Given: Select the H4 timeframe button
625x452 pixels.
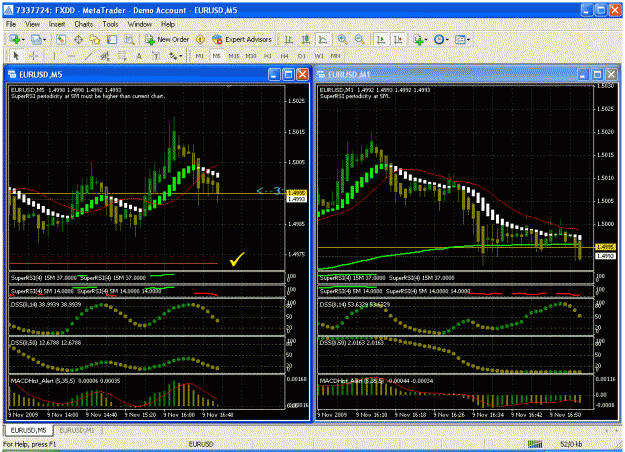Looking at the screenshot, I should 285,56.
